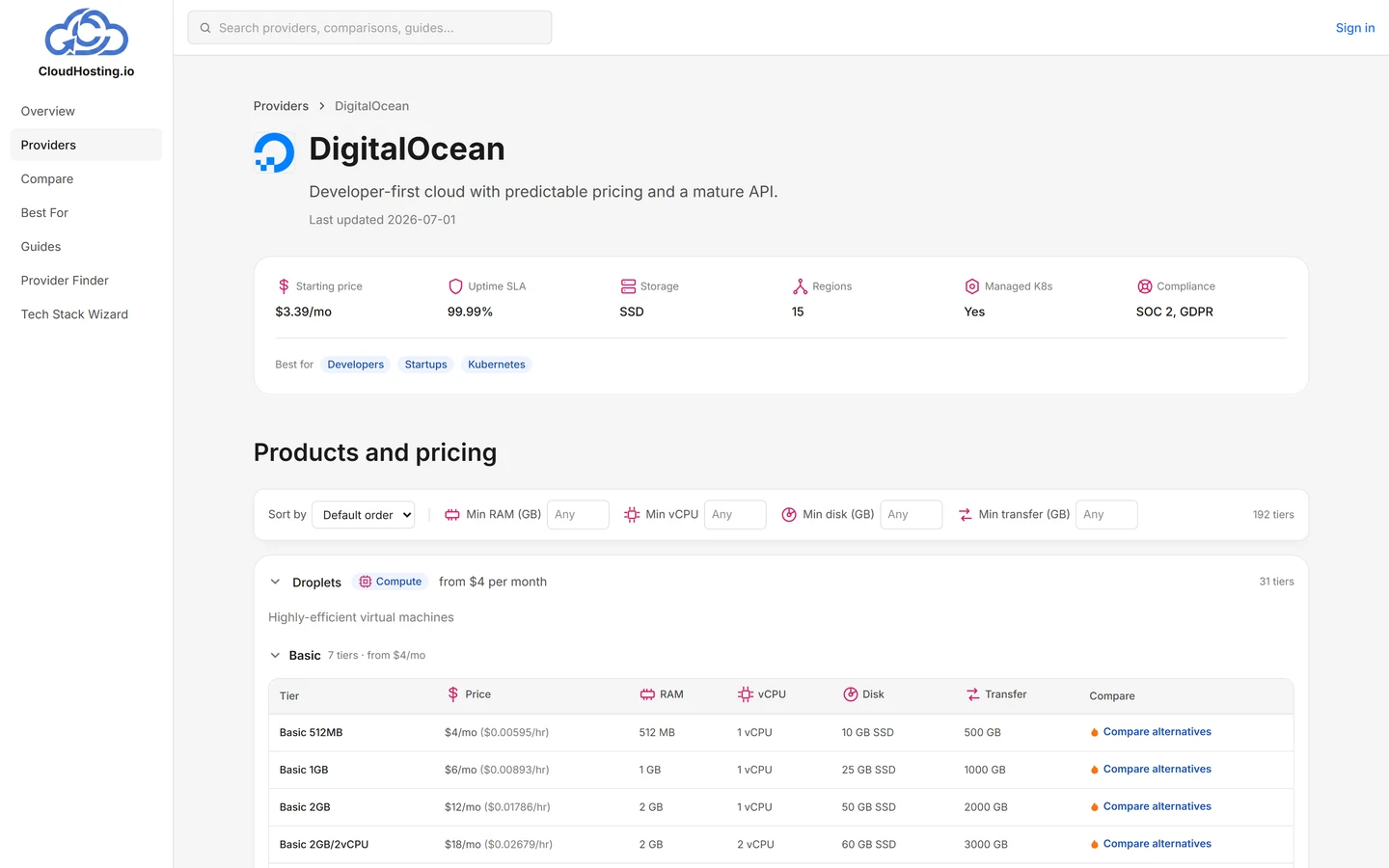Click the Min RAM (GB) input
1389x868 pixels.
578,515
